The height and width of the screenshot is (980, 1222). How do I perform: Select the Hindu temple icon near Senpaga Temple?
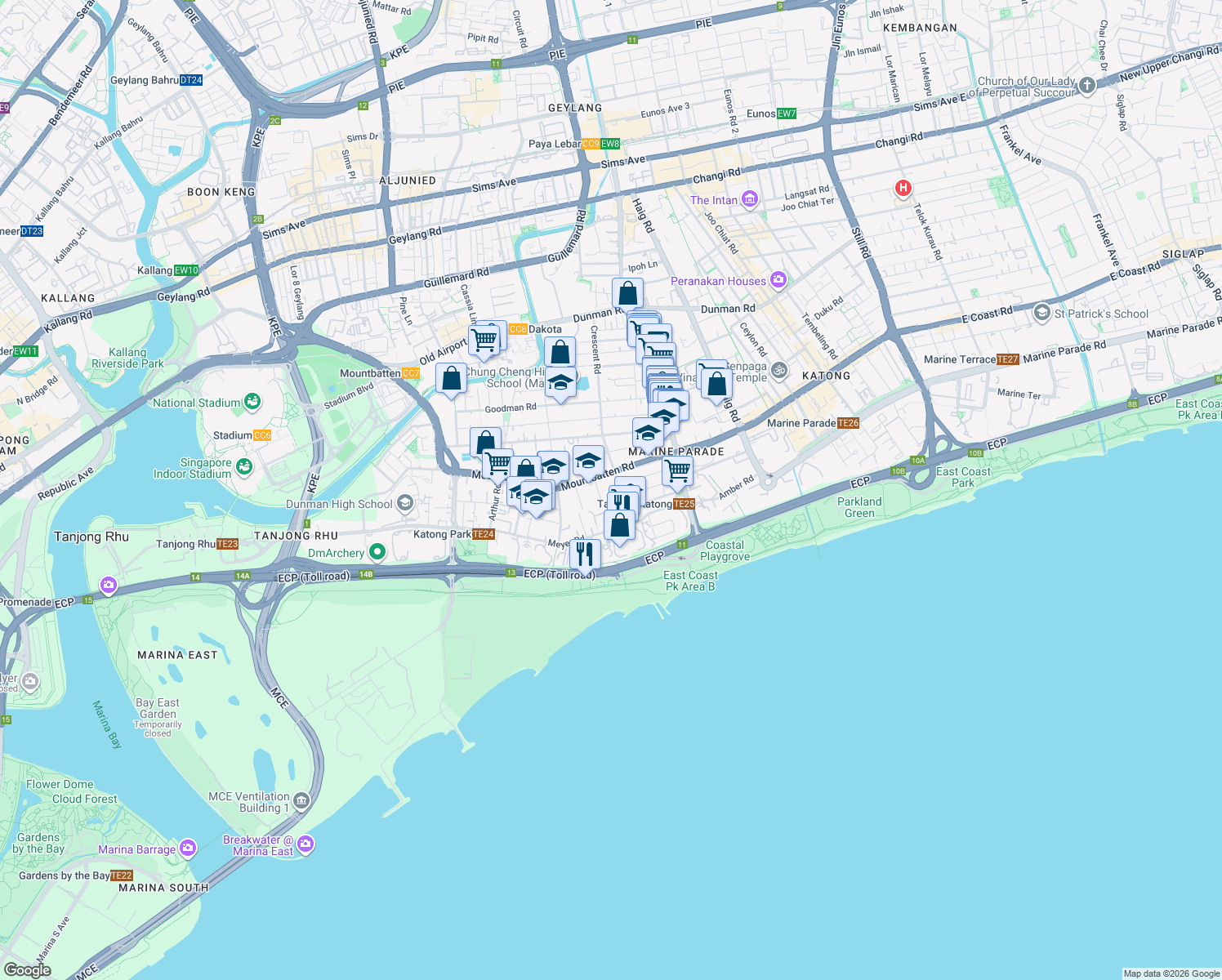pos(778,370)
